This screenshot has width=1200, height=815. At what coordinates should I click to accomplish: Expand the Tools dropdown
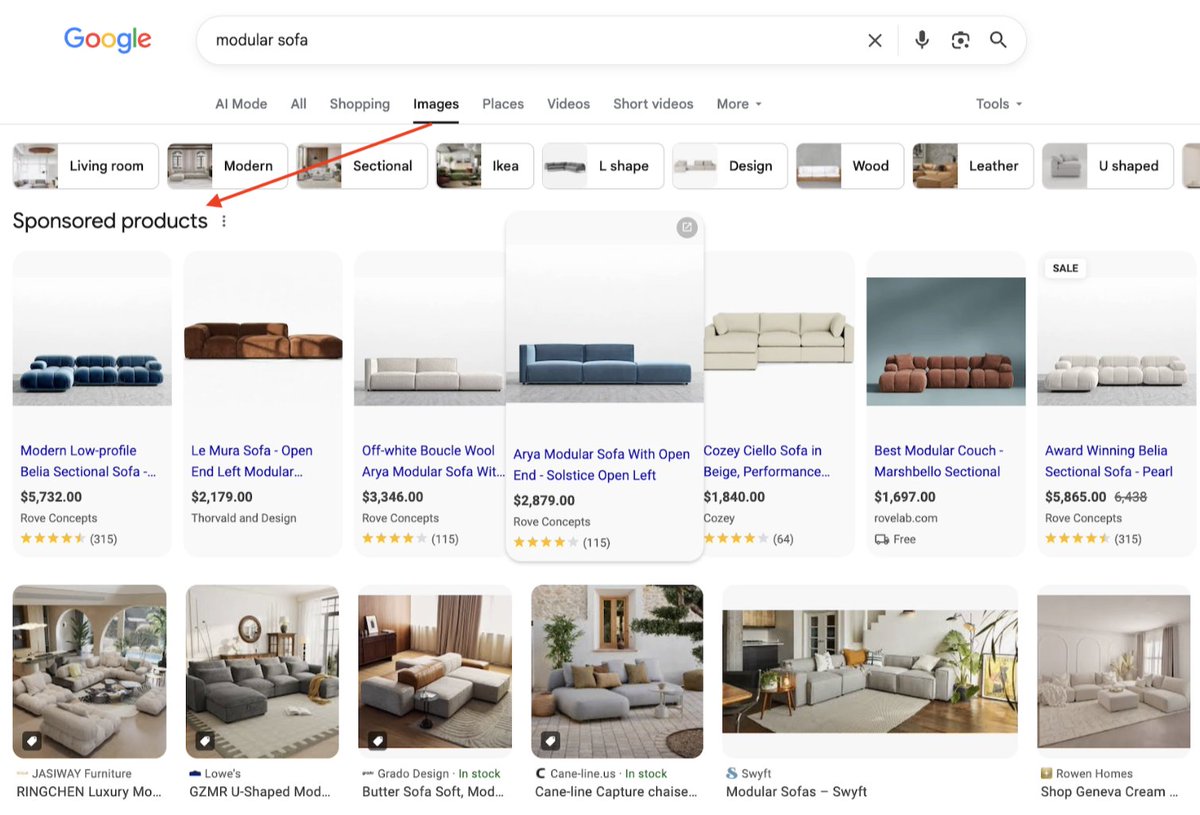coord(999,104)
